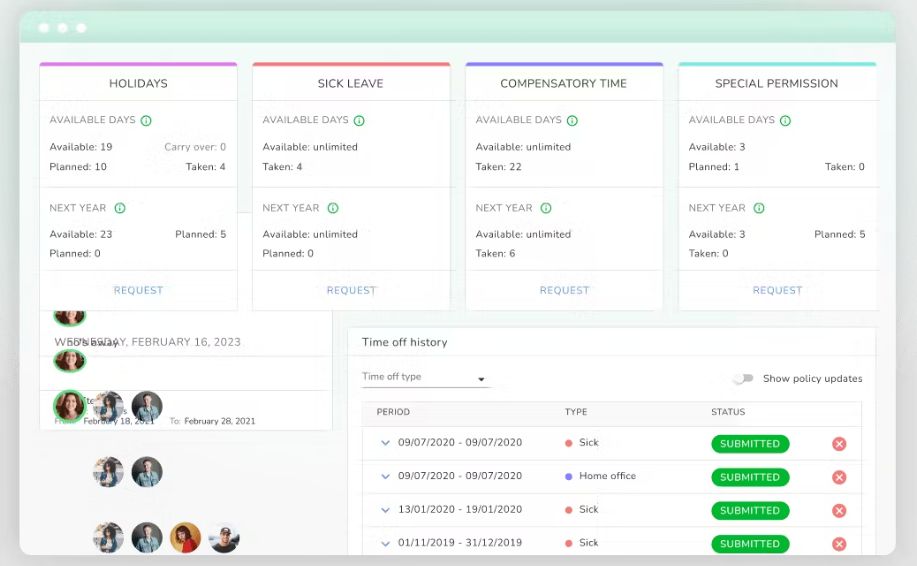This screenshot has width=917, height=566.
Task: Click SUBMITTED badge on 13/01/2020 row
Action: pos(750,510)
